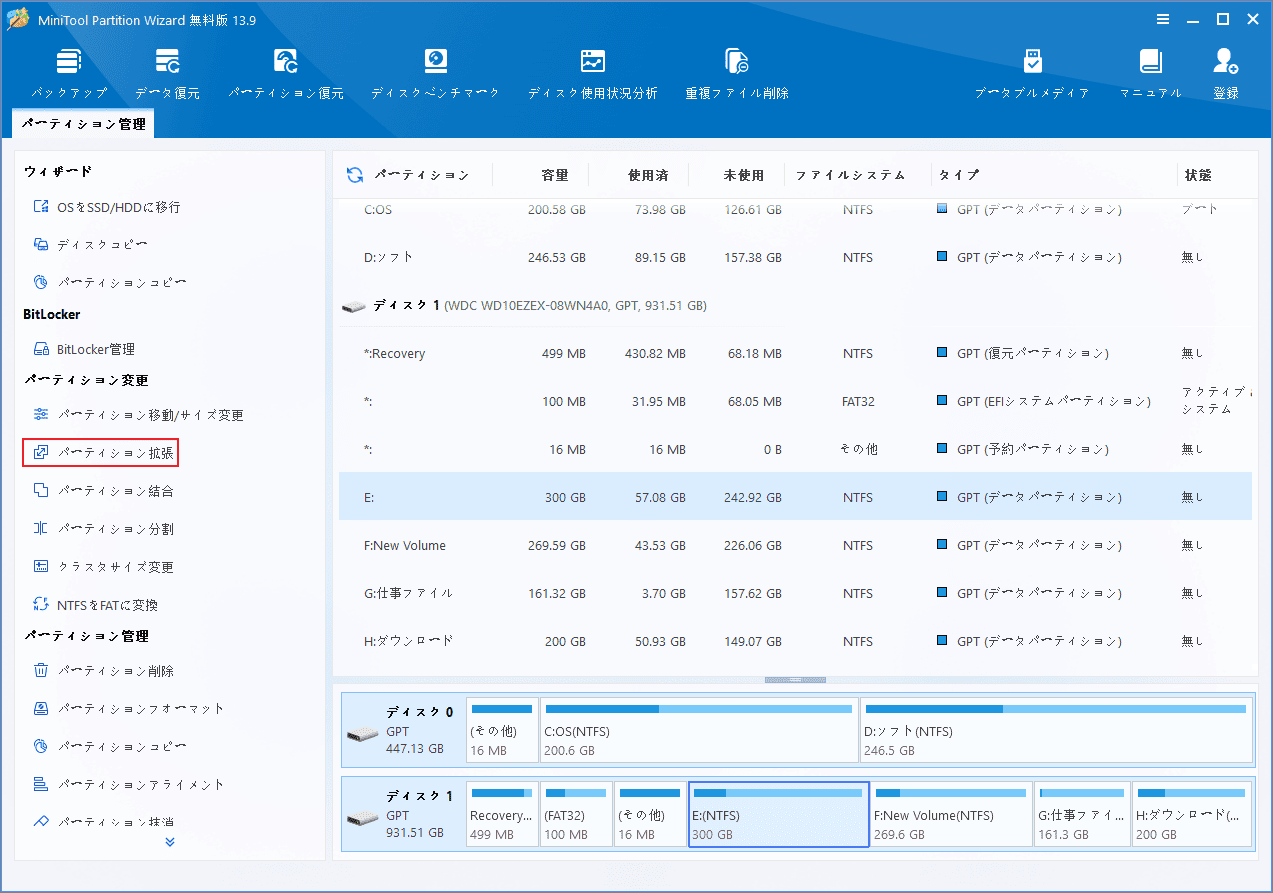This screenshot has width=1273, height=893.
Task: Sort by 使用済 column header
Action: click(x=649, y=175)
